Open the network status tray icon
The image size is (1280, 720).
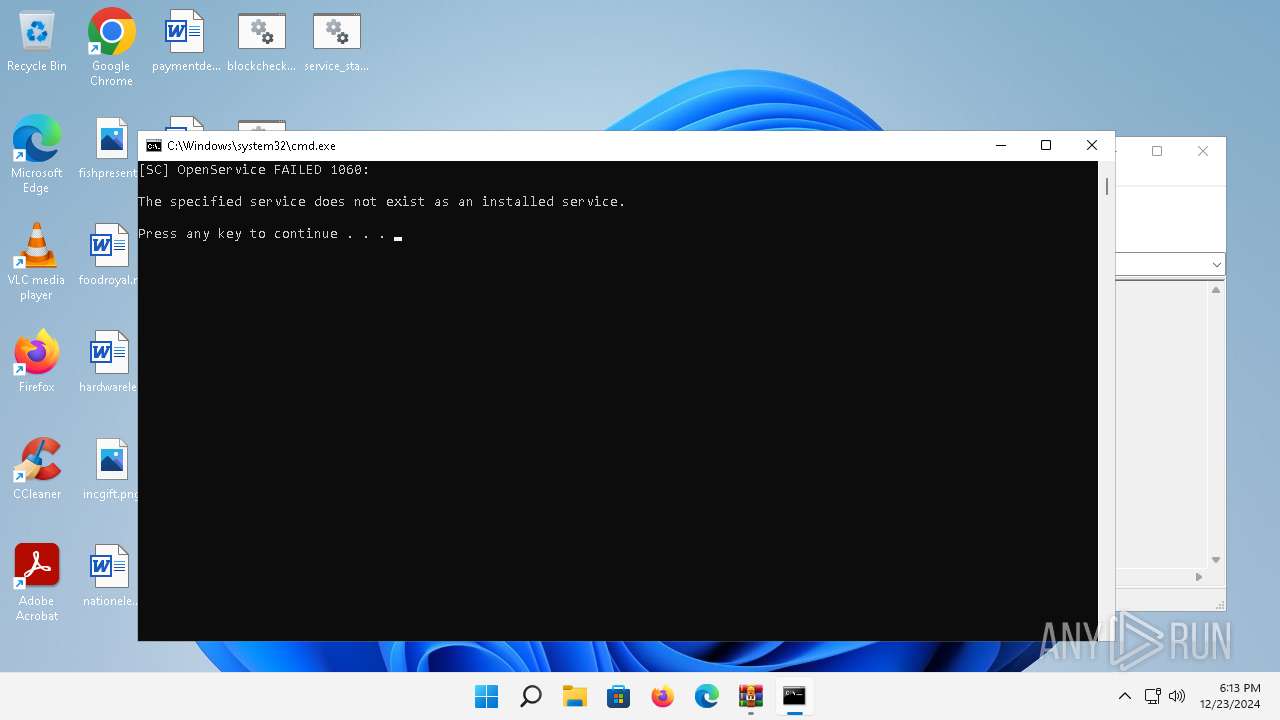click(x=1152, y=696)
